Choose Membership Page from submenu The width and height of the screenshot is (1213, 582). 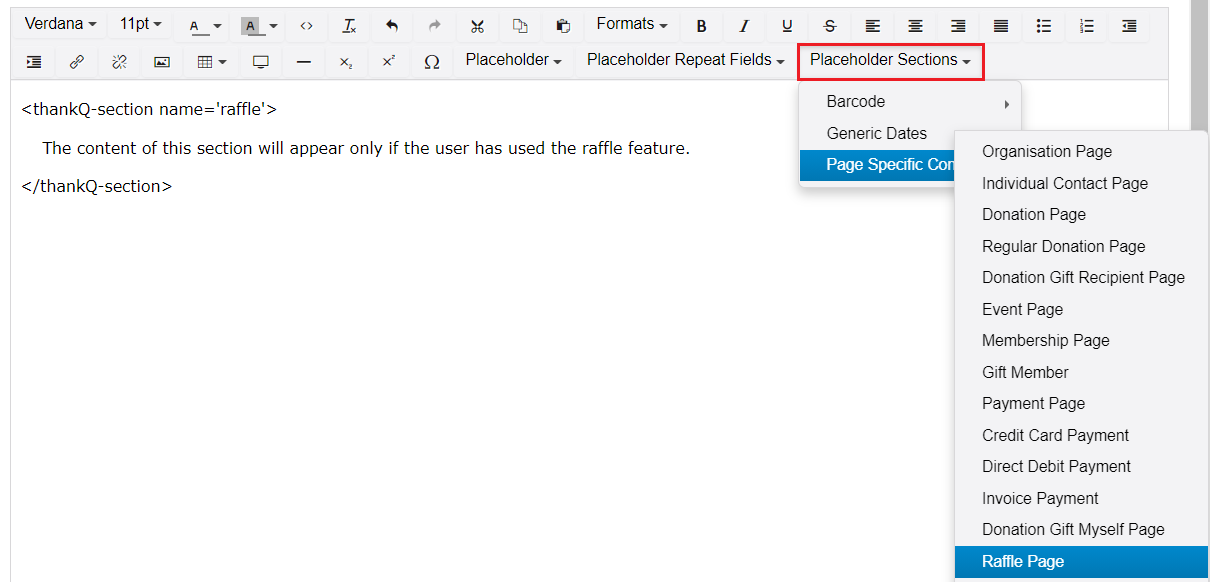[1081, 341]
